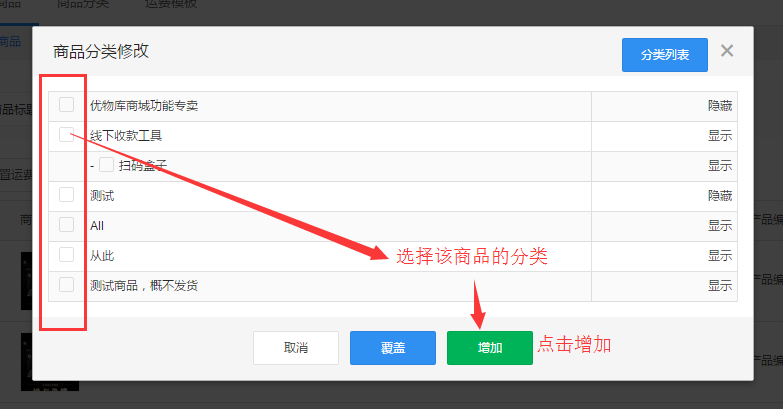Check the 优物库商城功能专卖 category checkbox
Screen dimensions: 783x409
66,105
